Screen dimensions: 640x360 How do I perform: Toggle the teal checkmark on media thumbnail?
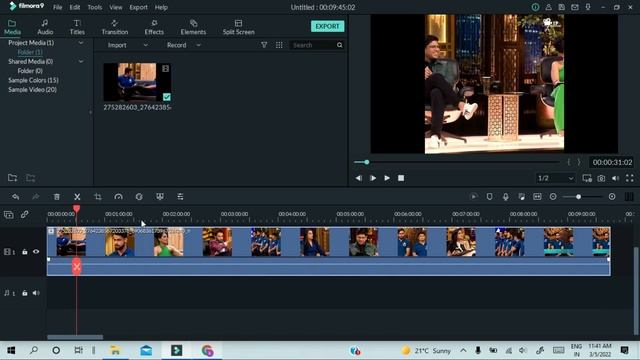(167, 97)
